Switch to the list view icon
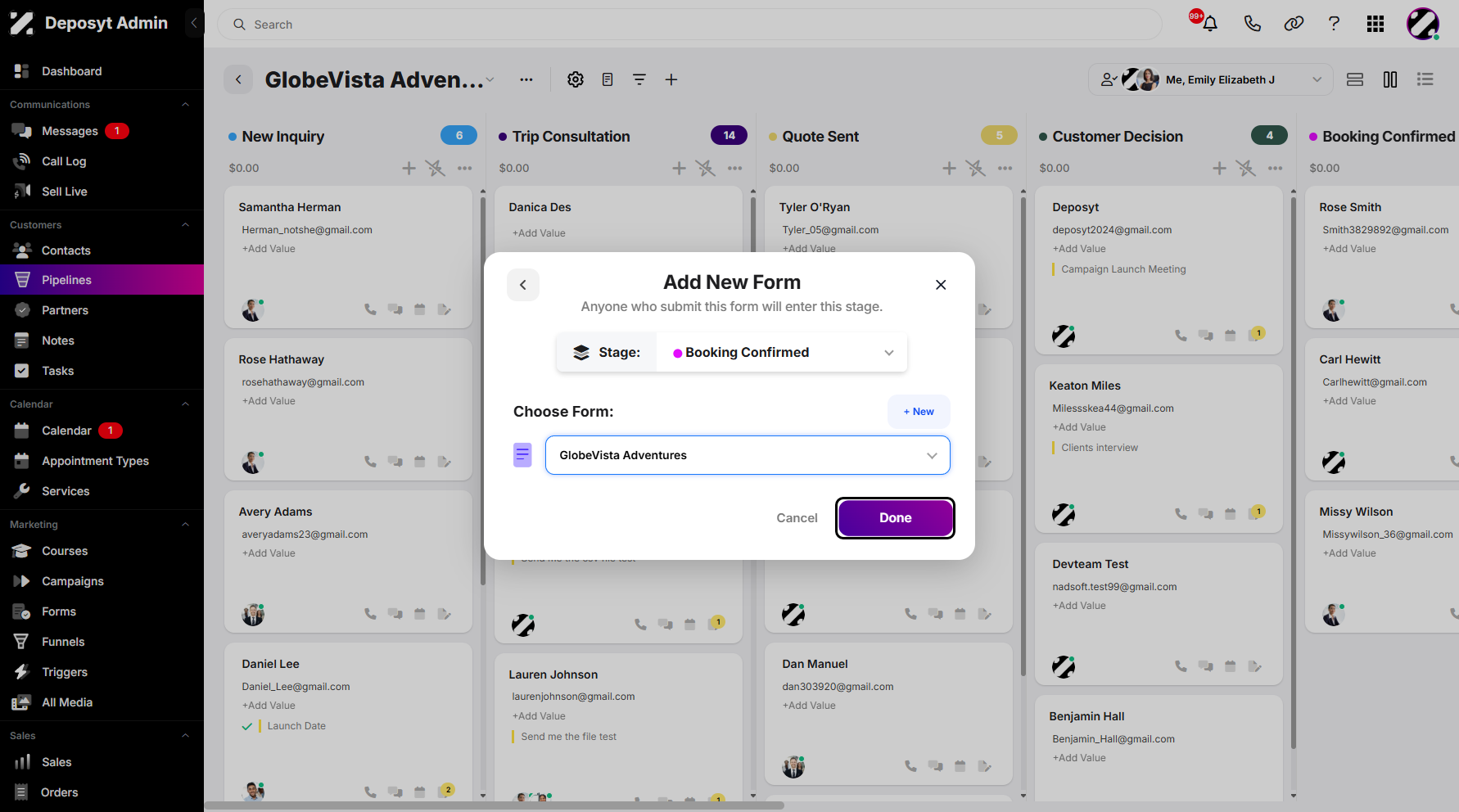1459x812 pixels. coord(1425,79)
